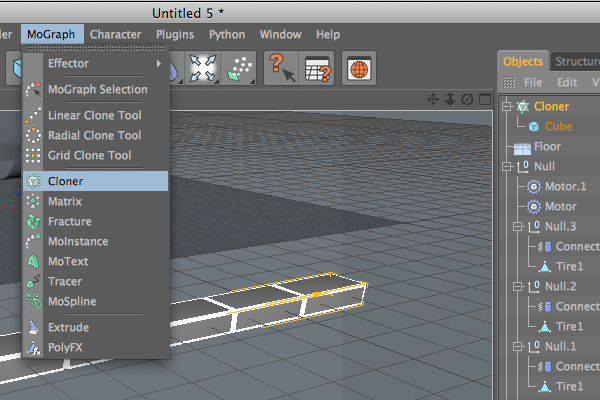Switch to the Objects tab

coord(523,61)
